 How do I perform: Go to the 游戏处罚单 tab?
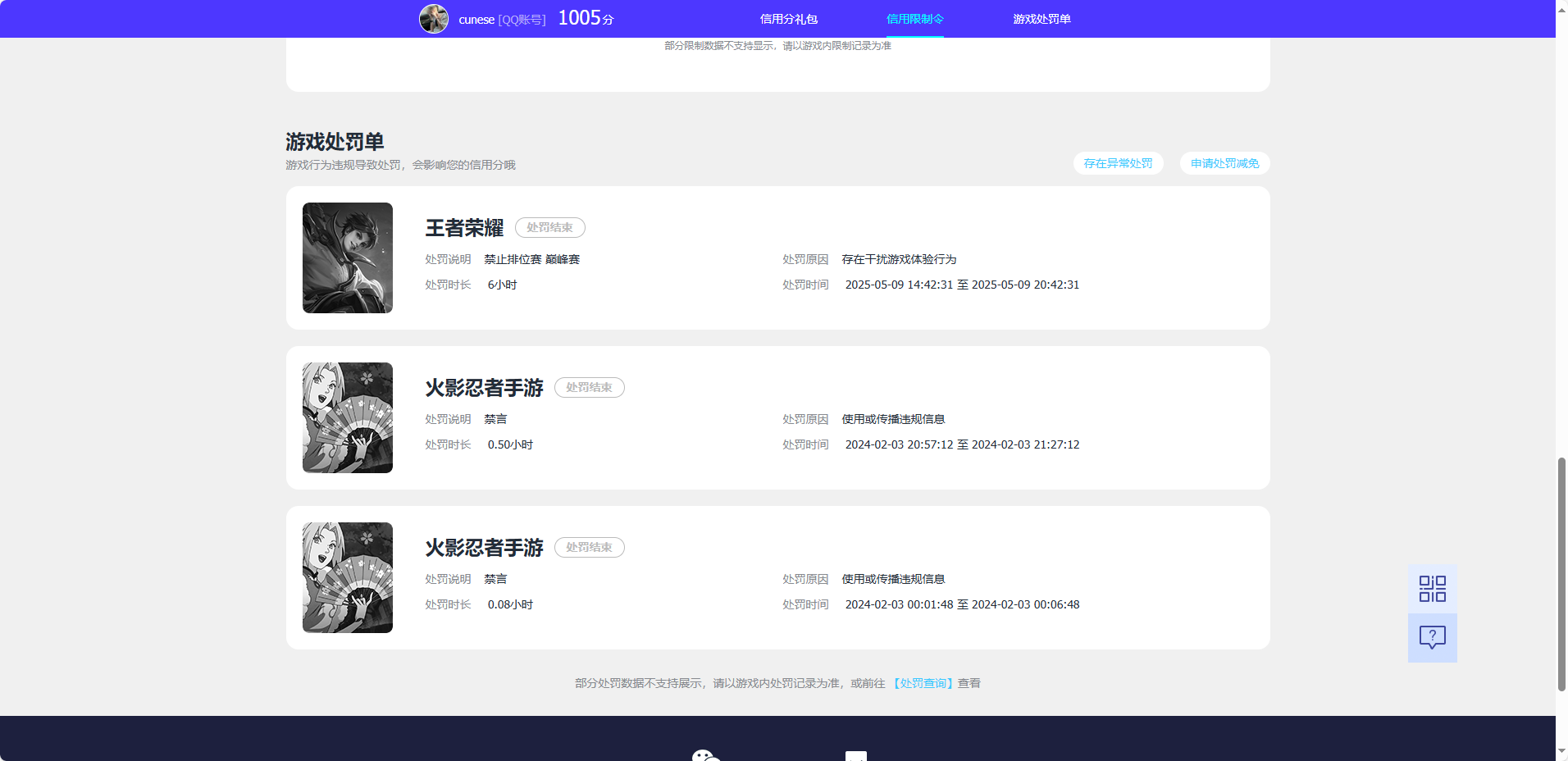(1042, 19)
